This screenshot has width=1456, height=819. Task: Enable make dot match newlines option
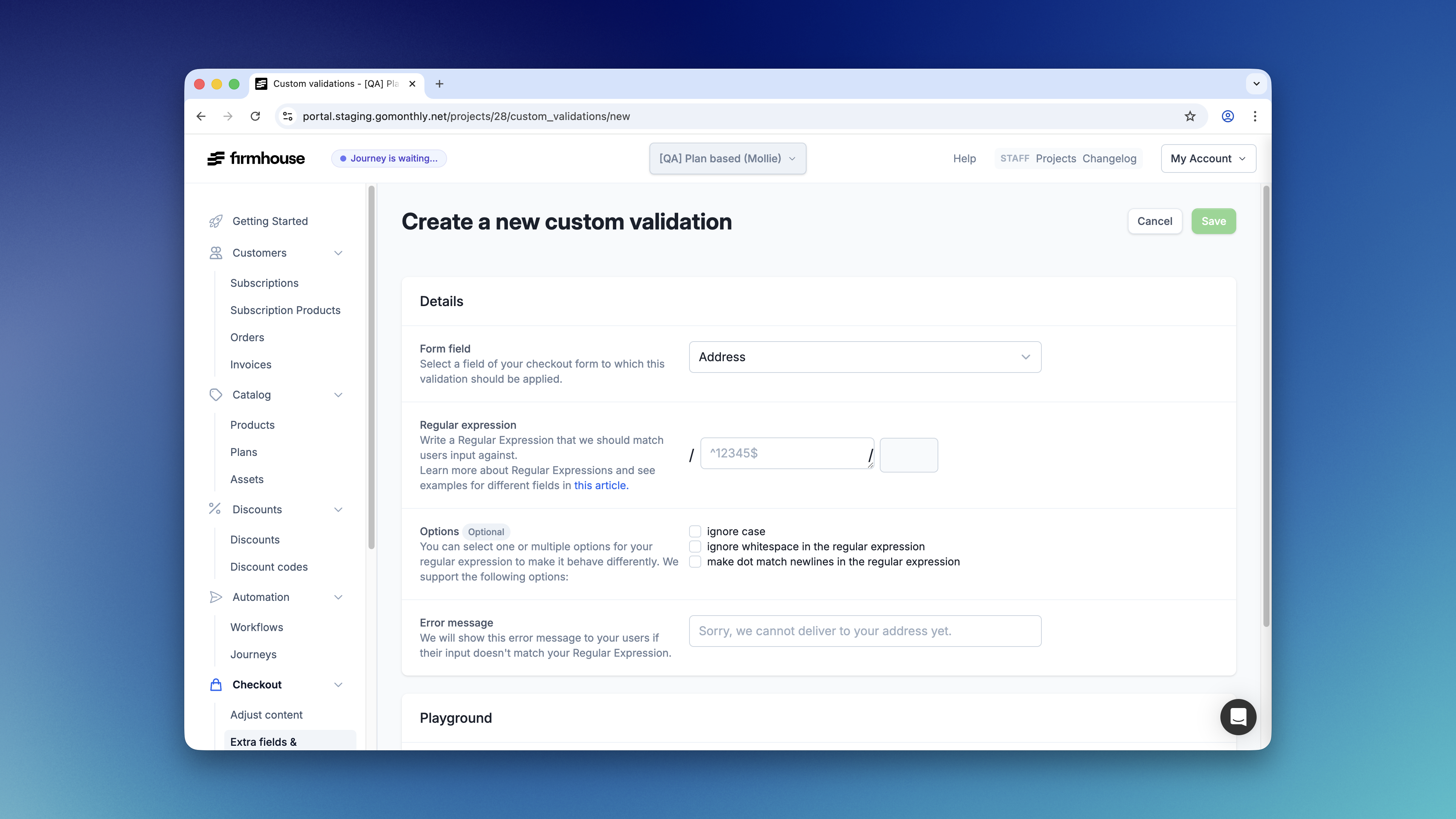(x=695, y=562)
